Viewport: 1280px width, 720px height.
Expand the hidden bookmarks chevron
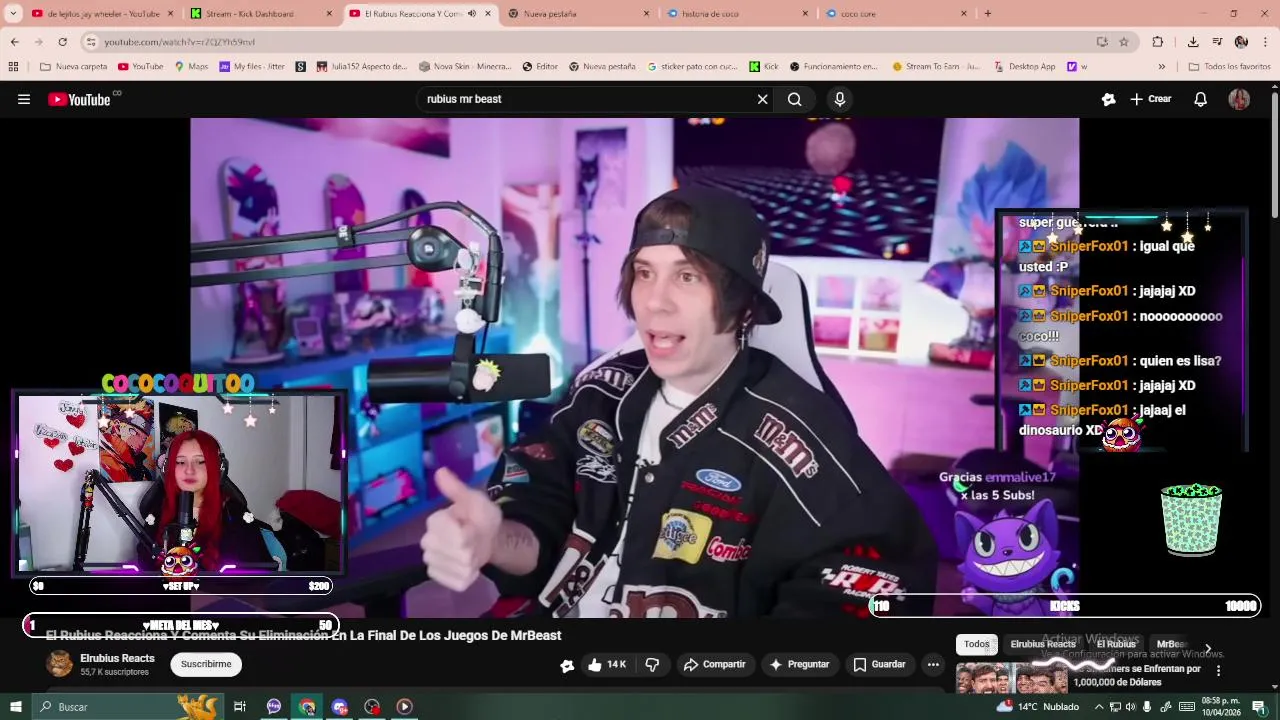click(x=1161, y=67)
